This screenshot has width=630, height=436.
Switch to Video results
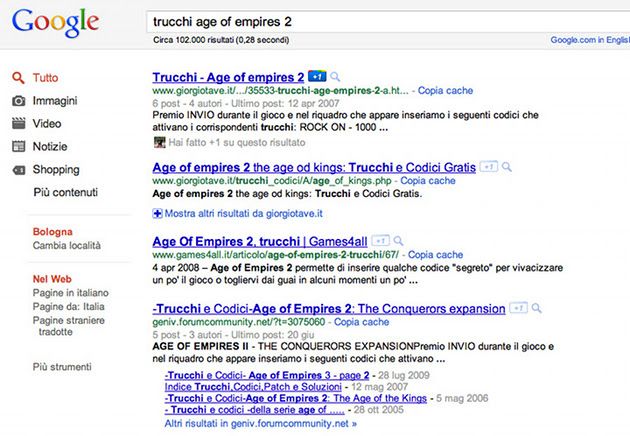coord(47,123)
